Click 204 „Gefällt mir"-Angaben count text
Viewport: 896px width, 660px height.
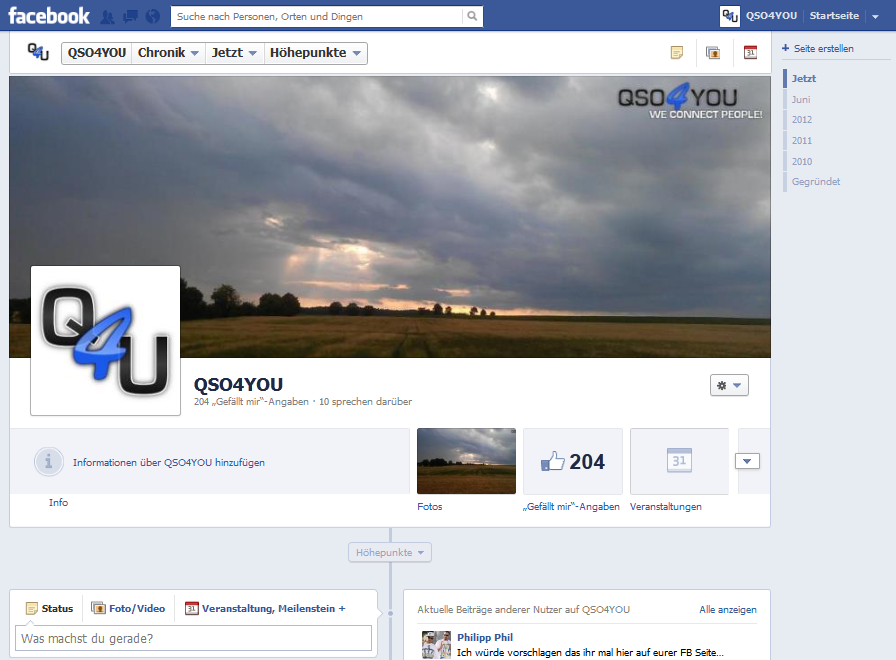point(251,402)
